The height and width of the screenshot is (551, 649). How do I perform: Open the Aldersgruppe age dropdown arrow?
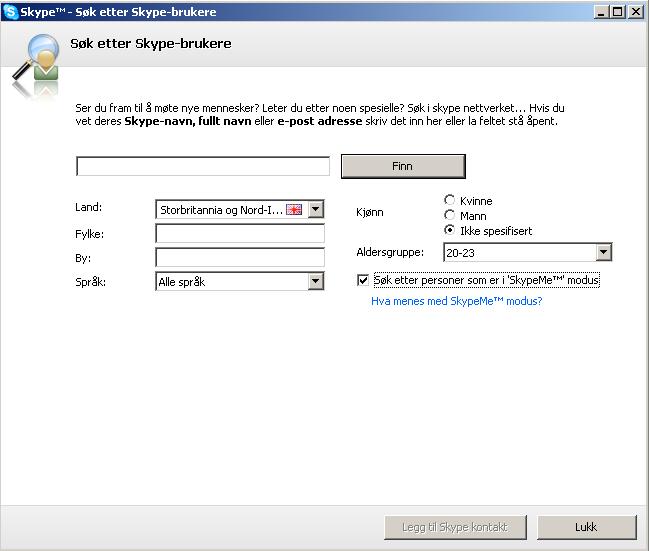tap(603, 252)
